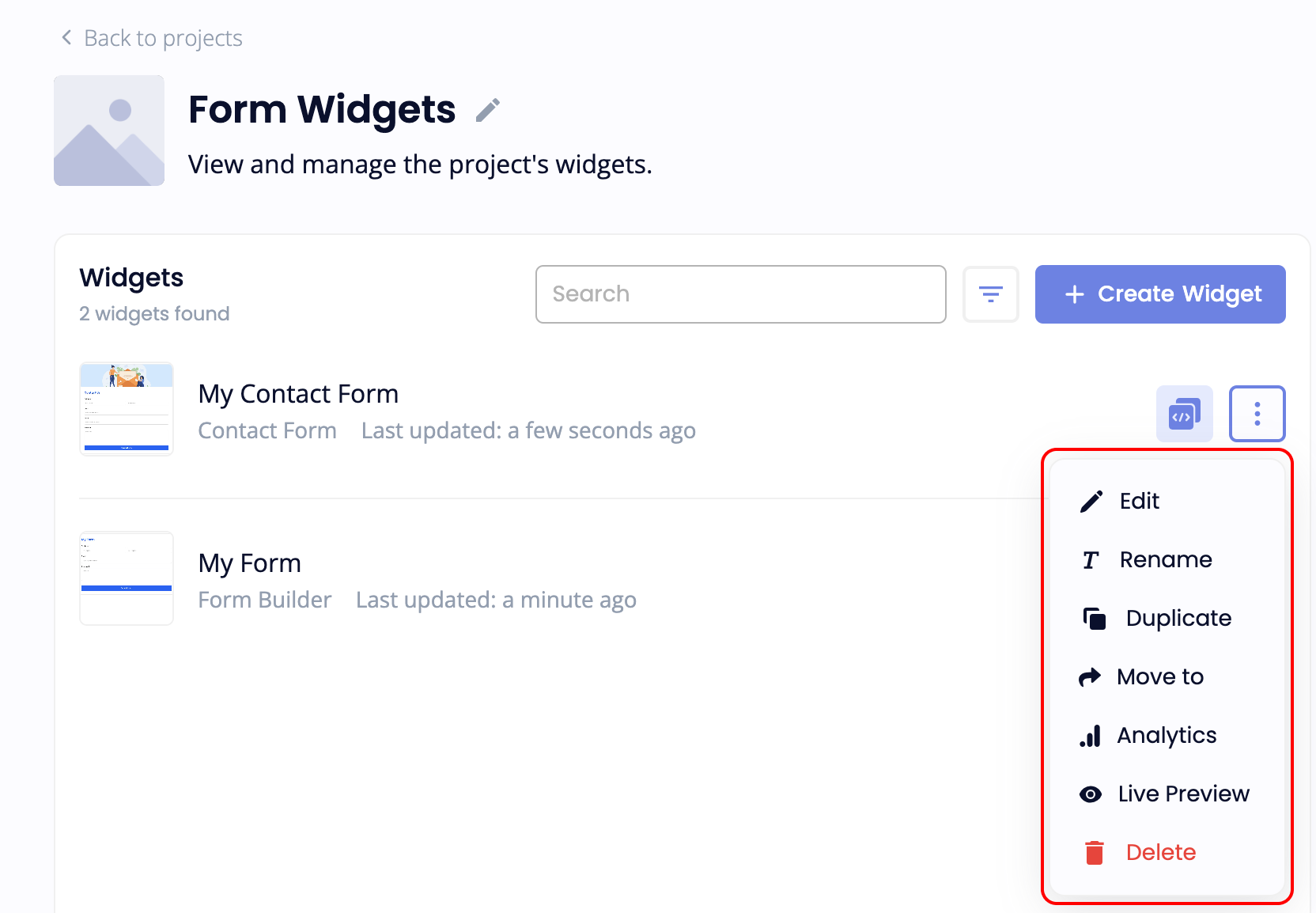
Task: Click the filter icon beside the search box
Action: coord(991,294)
